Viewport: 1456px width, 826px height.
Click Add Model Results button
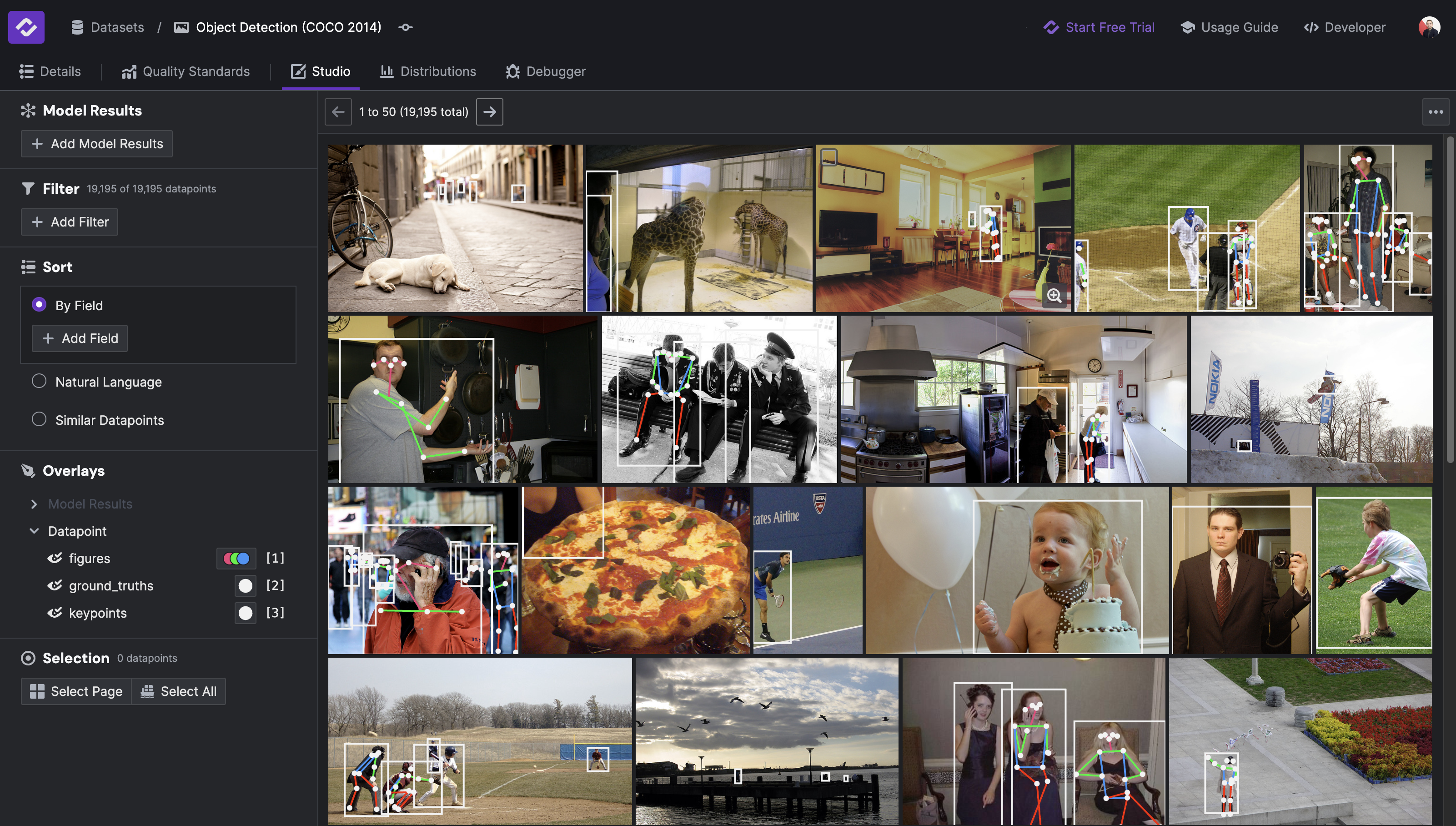[96, 144]
